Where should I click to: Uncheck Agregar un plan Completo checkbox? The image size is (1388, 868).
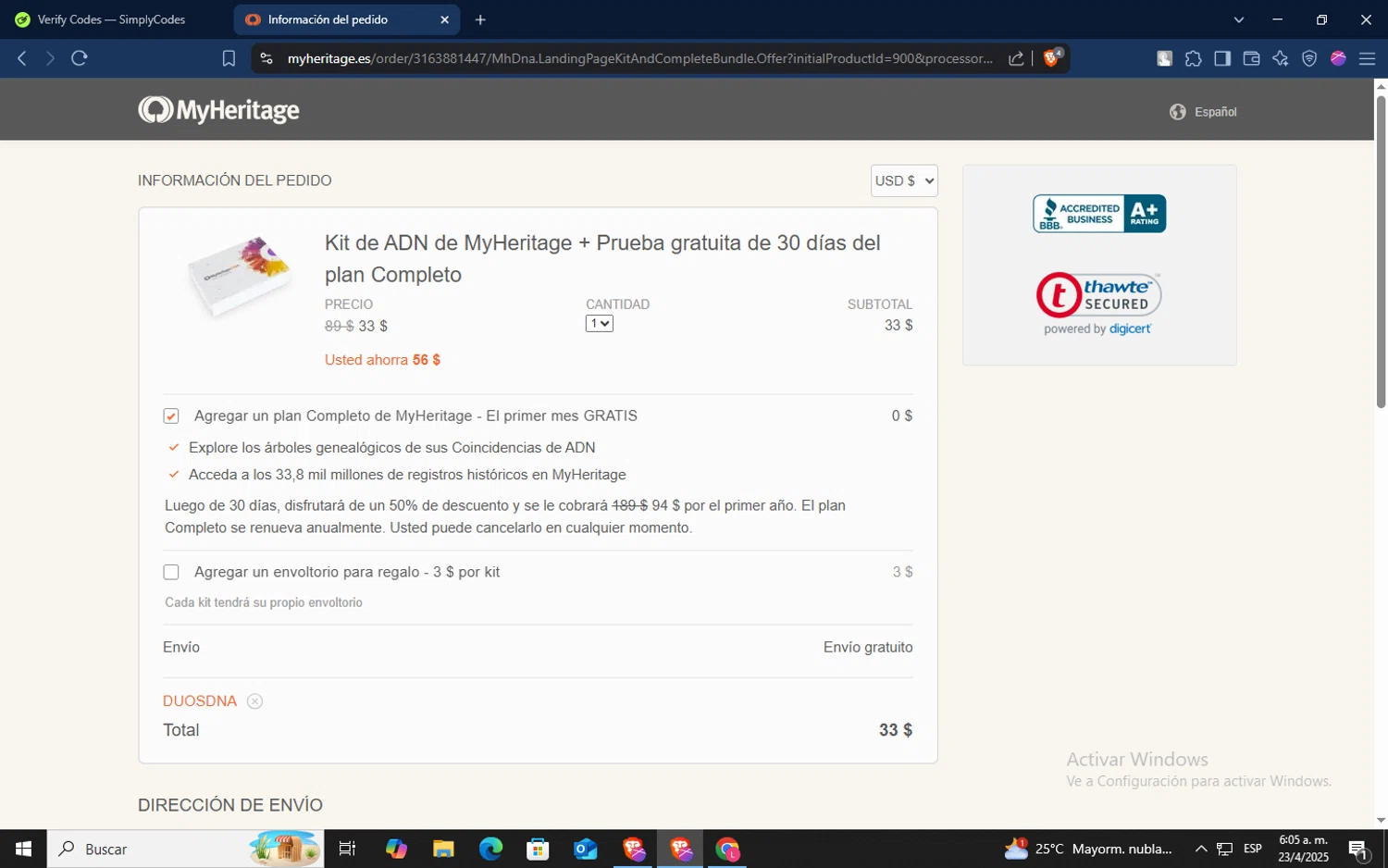click(x=171, y=416)
